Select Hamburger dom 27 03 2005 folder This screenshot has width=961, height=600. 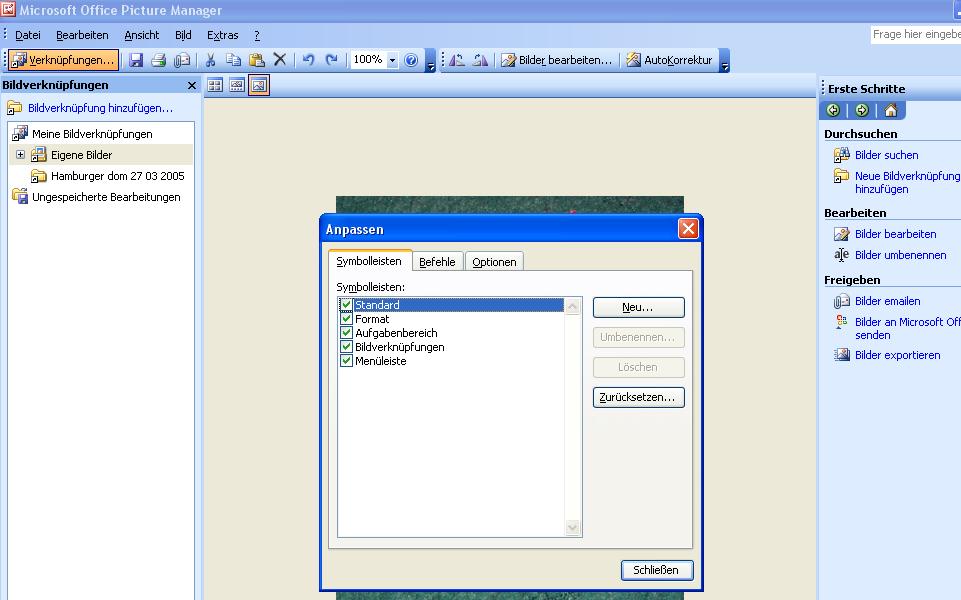click(x=118, y=176)
